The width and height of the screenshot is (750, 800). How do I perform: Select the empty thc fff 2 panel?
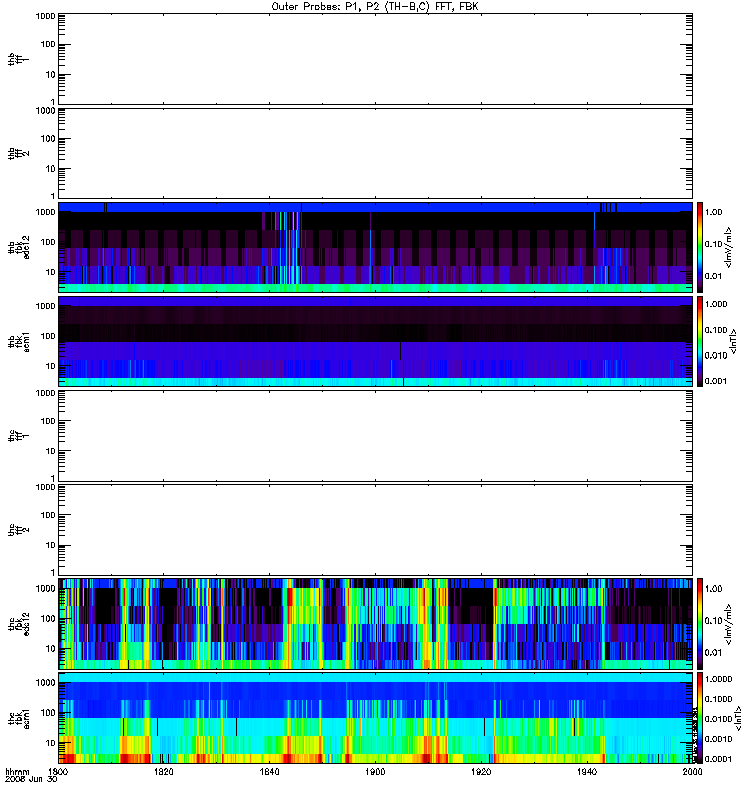[375, 530]
